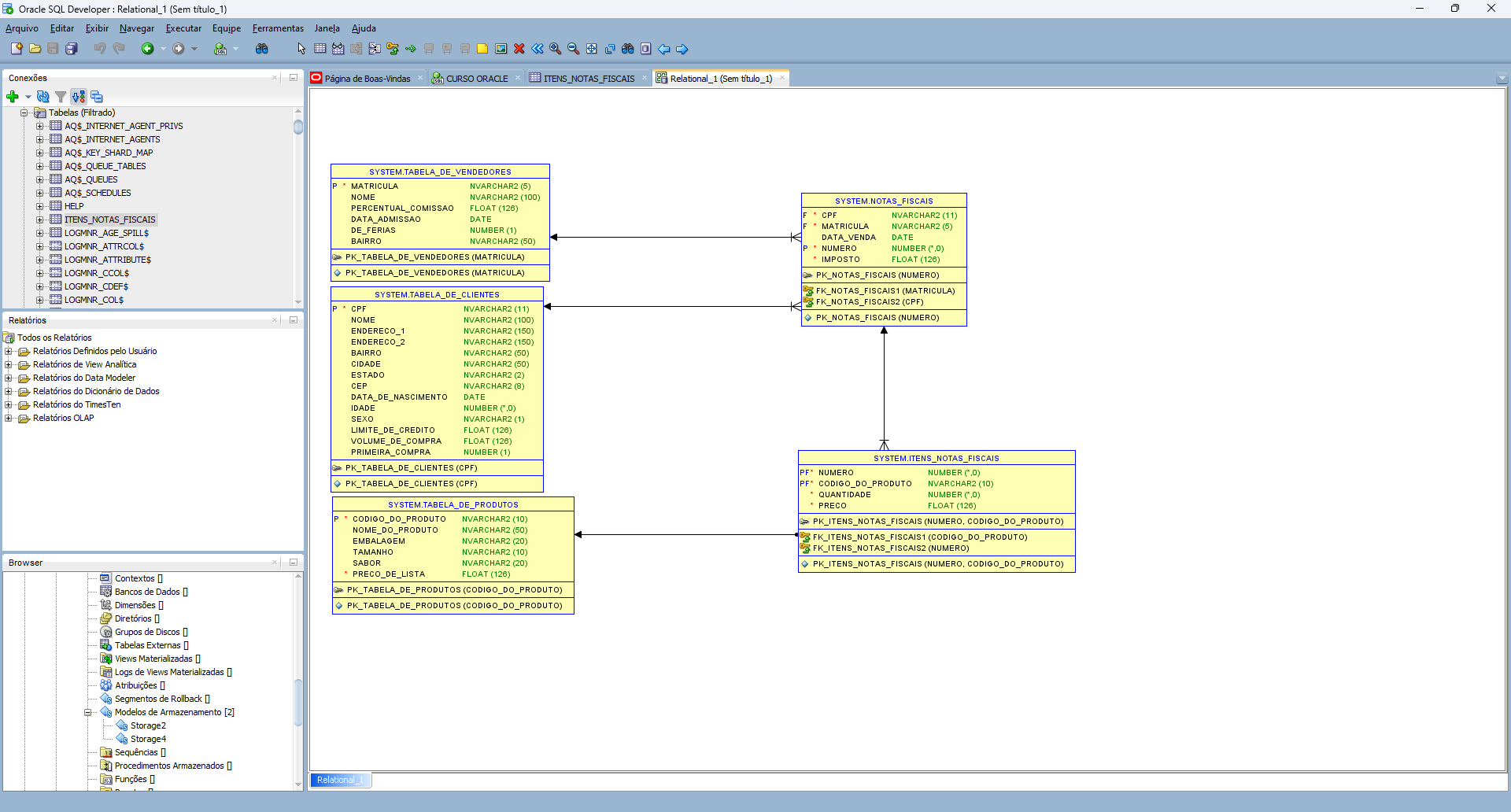
Task: Click the Default Size icon
Action: click(610, 49)
